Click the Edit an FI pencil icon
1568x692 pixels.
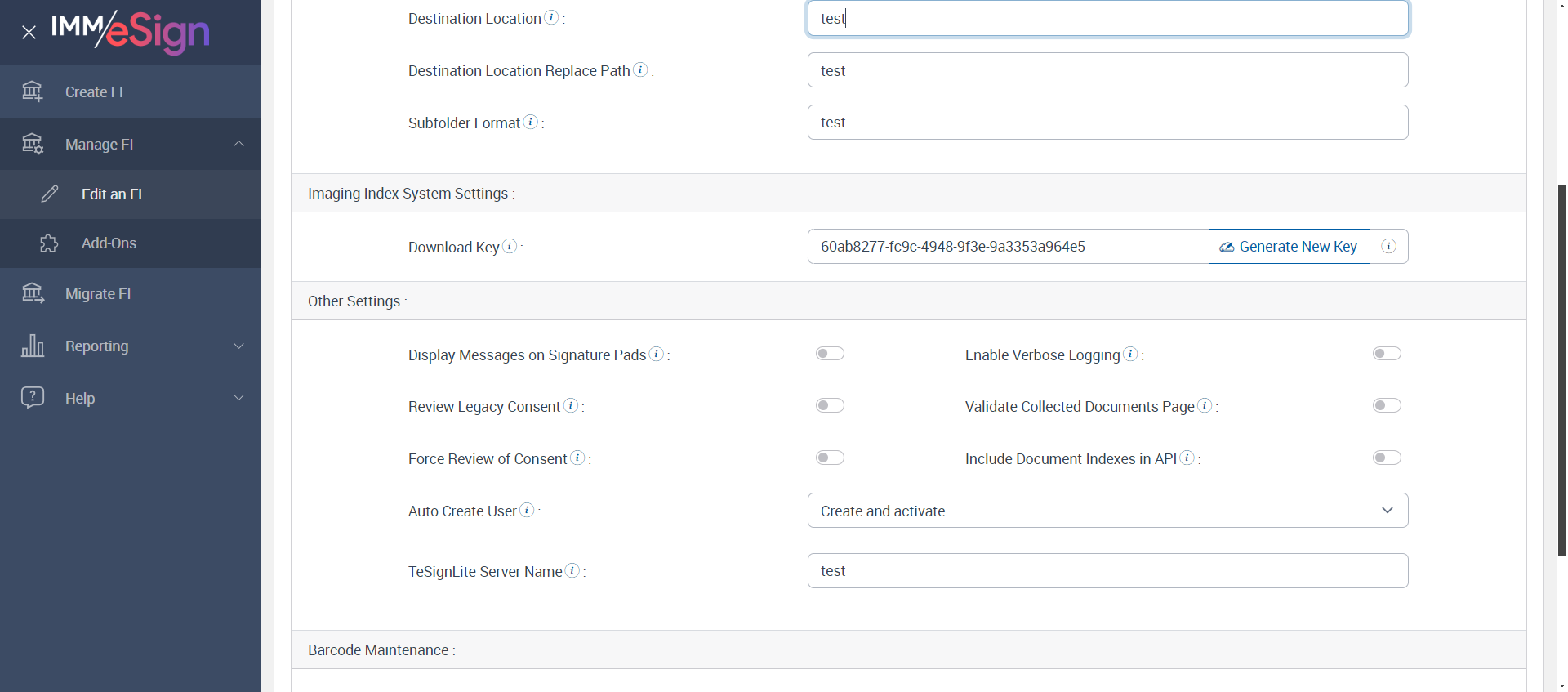click(x=50, y=194)
